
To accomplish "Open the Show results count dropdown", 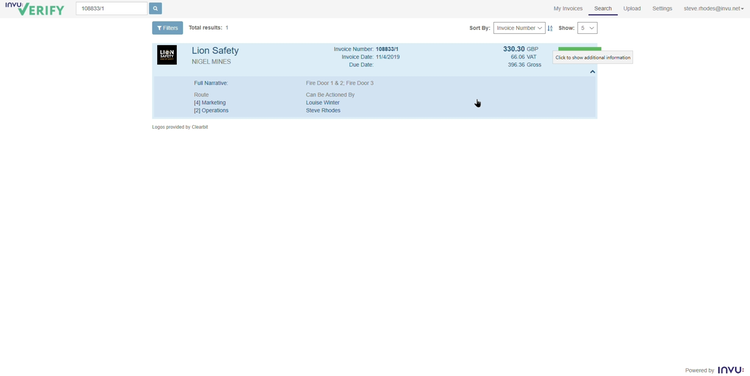I will 587,28.
